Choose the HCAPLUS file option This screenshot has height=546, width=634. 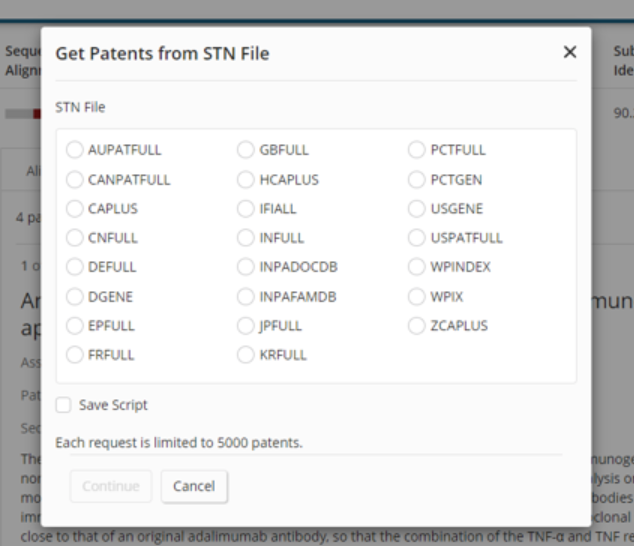point(246,180)
